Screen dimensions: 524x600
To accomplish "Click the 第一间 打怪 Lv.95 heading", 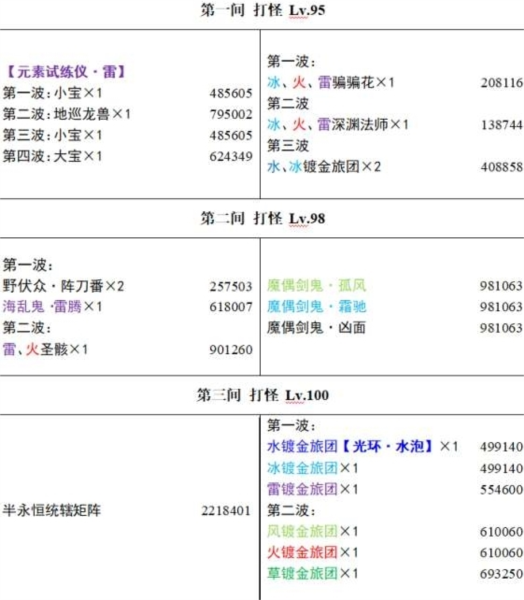I will pyautogui.click(x=263, y=10).
